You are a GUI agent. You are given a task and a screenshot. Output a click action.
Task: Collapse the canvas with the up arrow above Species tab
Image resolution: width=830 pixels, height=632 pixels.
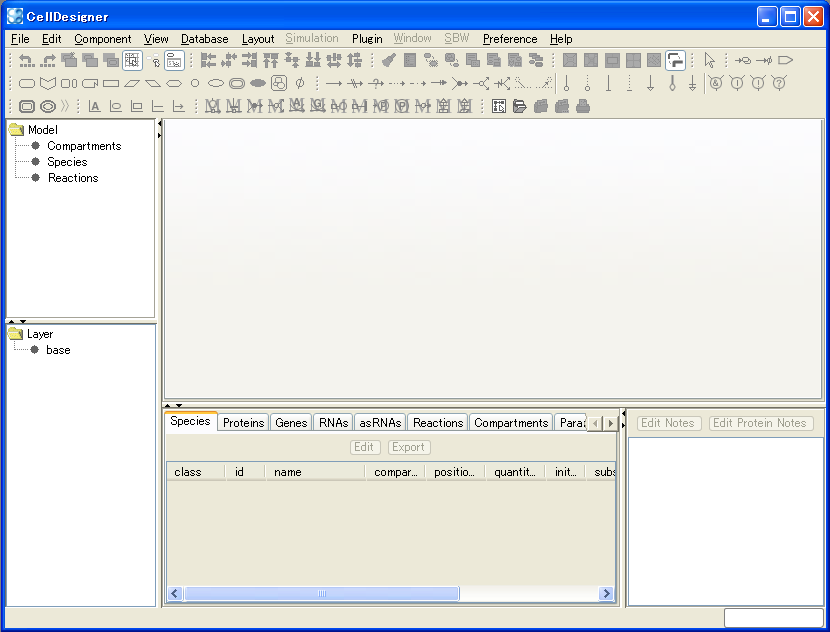pyautogui.click(x=168, y=405)
